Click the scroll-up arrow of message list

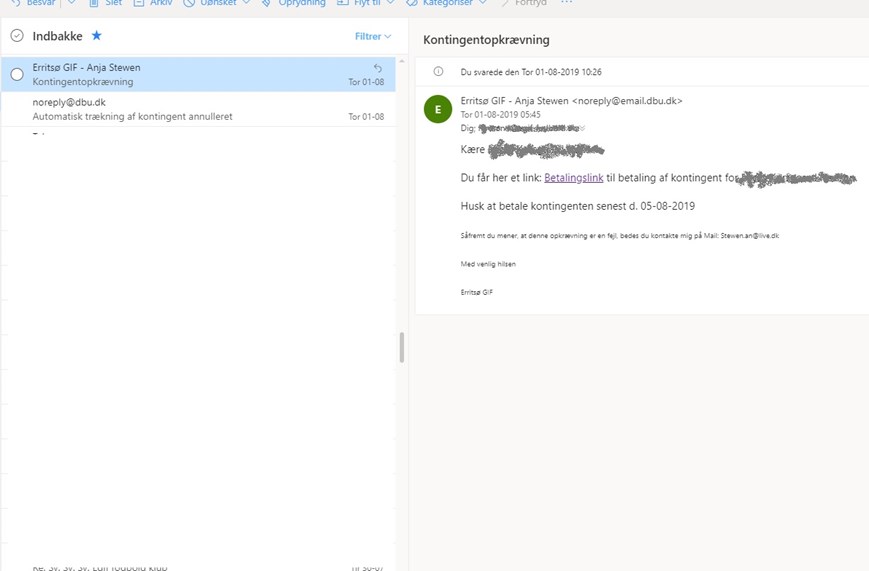coord(402,61)
